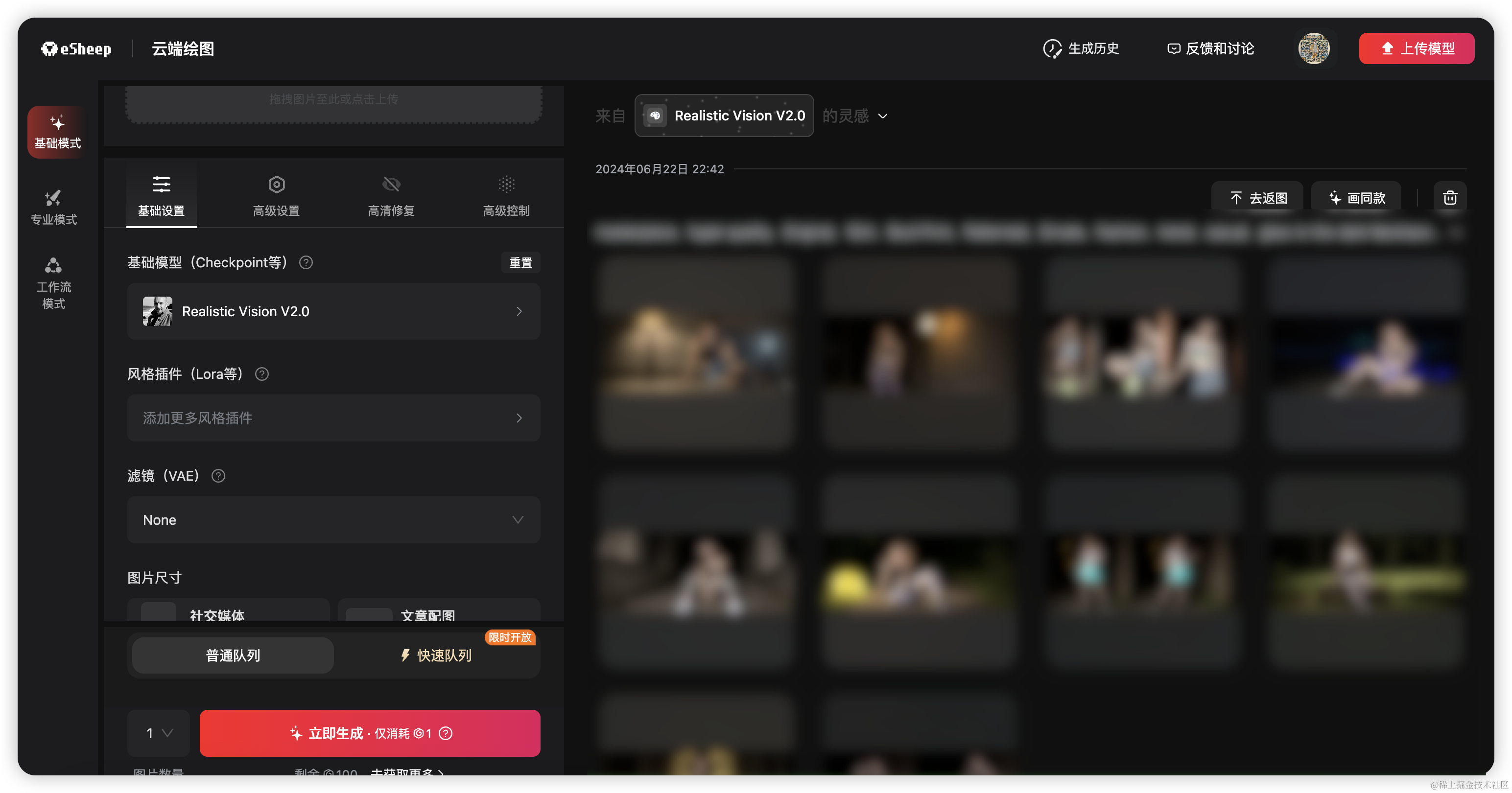Image resolution: width=1512 pixels, height=793 pixels.
Task: Click help icon beside 风格插件 Lora
Action: tap(262, 374)
